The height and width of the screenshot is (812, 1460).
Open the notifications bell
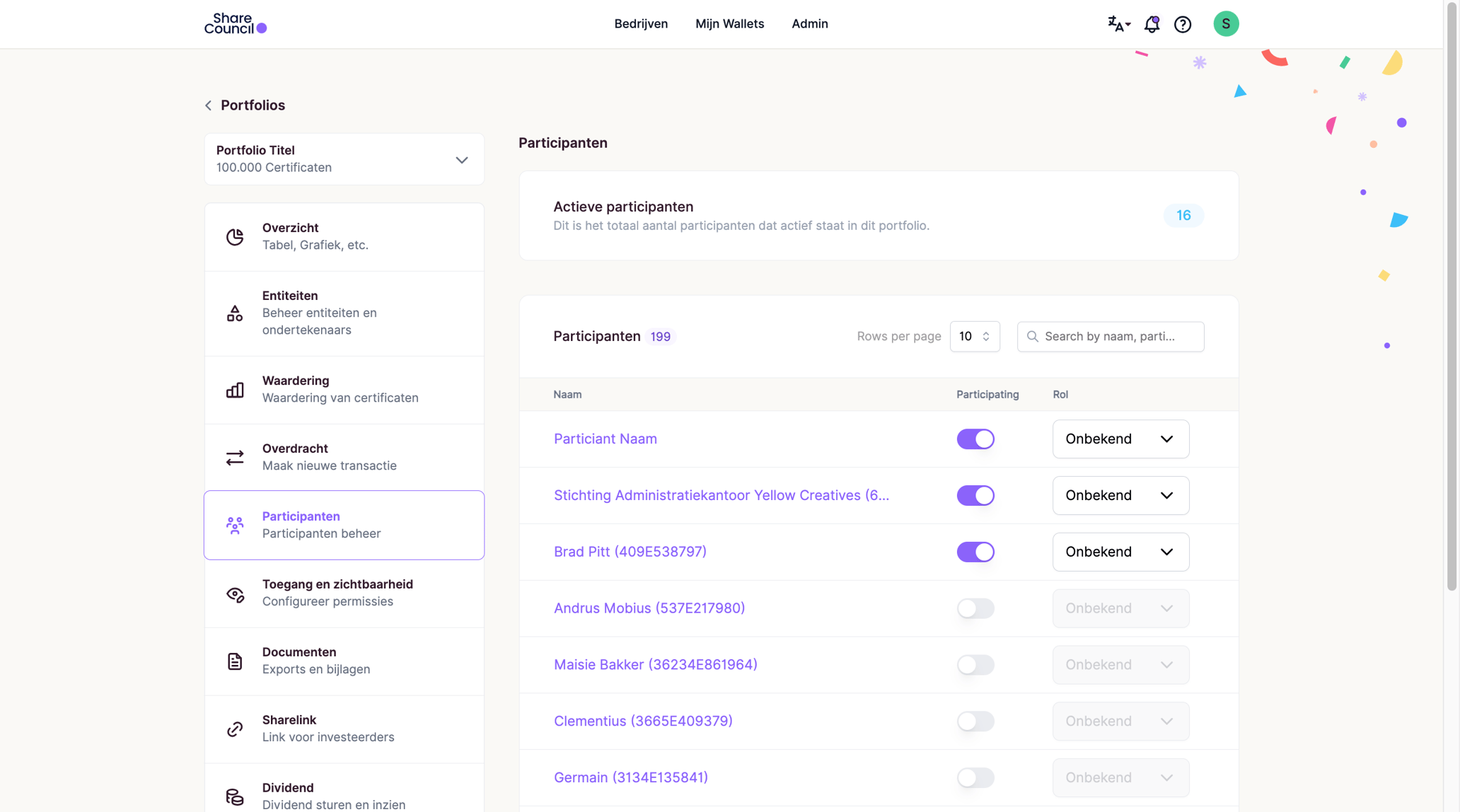point(1152,23)
